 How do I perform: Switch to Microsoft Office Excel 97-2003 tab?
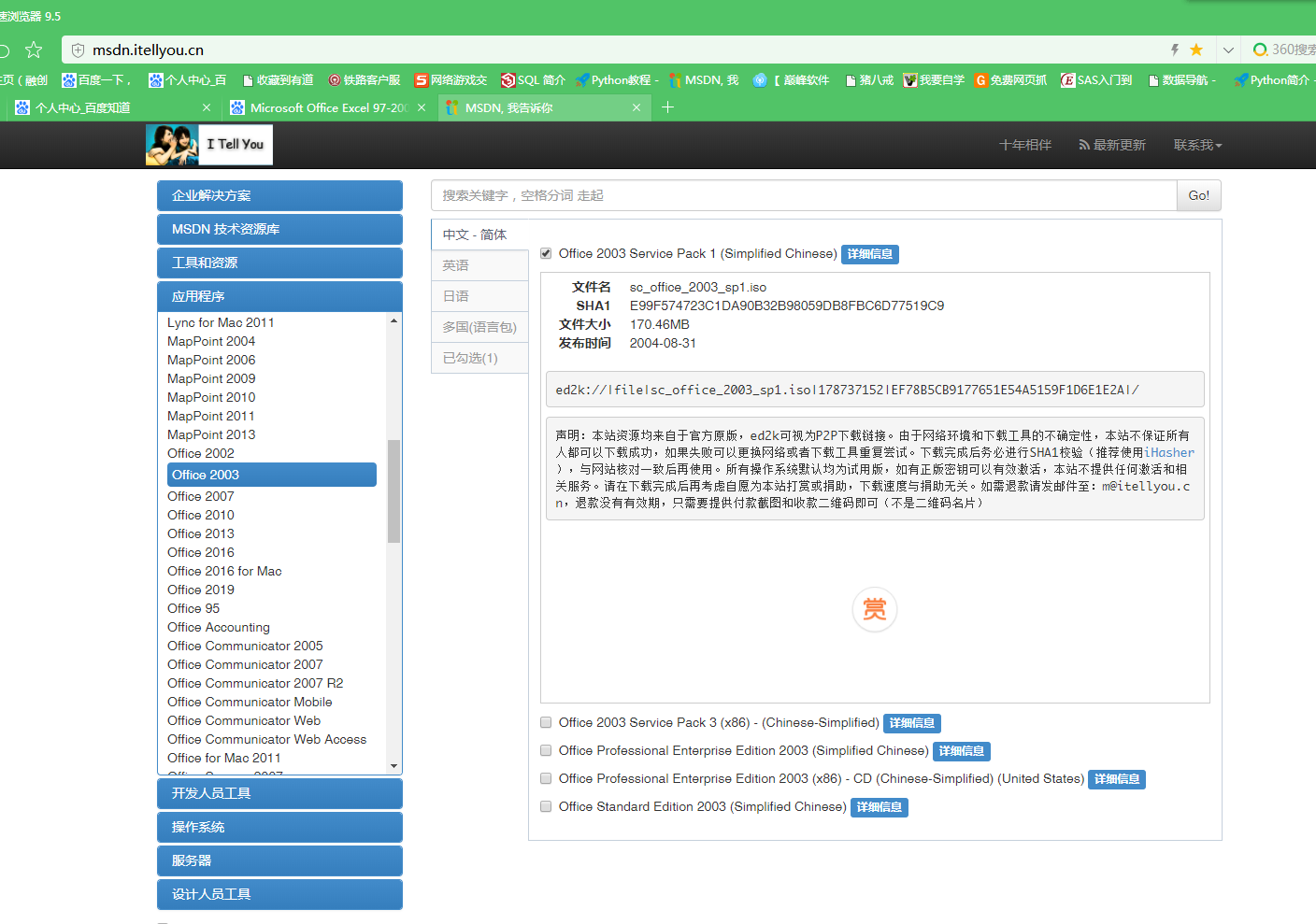(329, 108)
